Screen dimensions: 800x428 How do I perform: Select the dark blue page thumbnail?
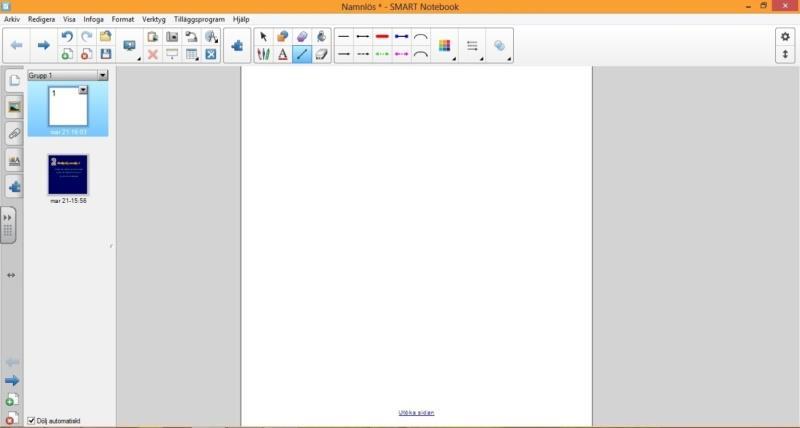point(68,174)
